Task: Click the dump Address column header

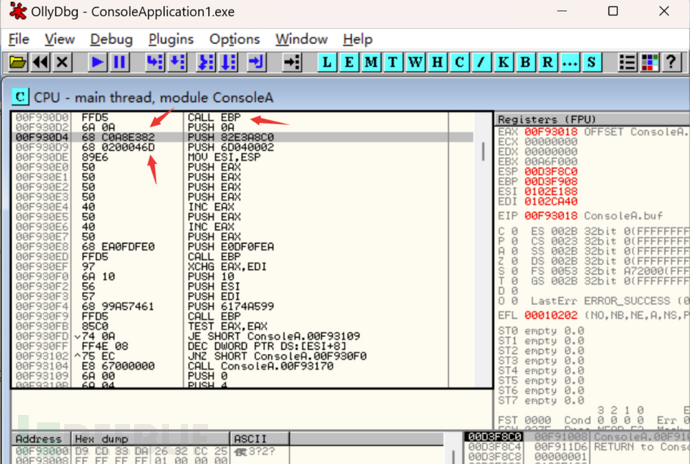Action: click(x=41, y=439)
